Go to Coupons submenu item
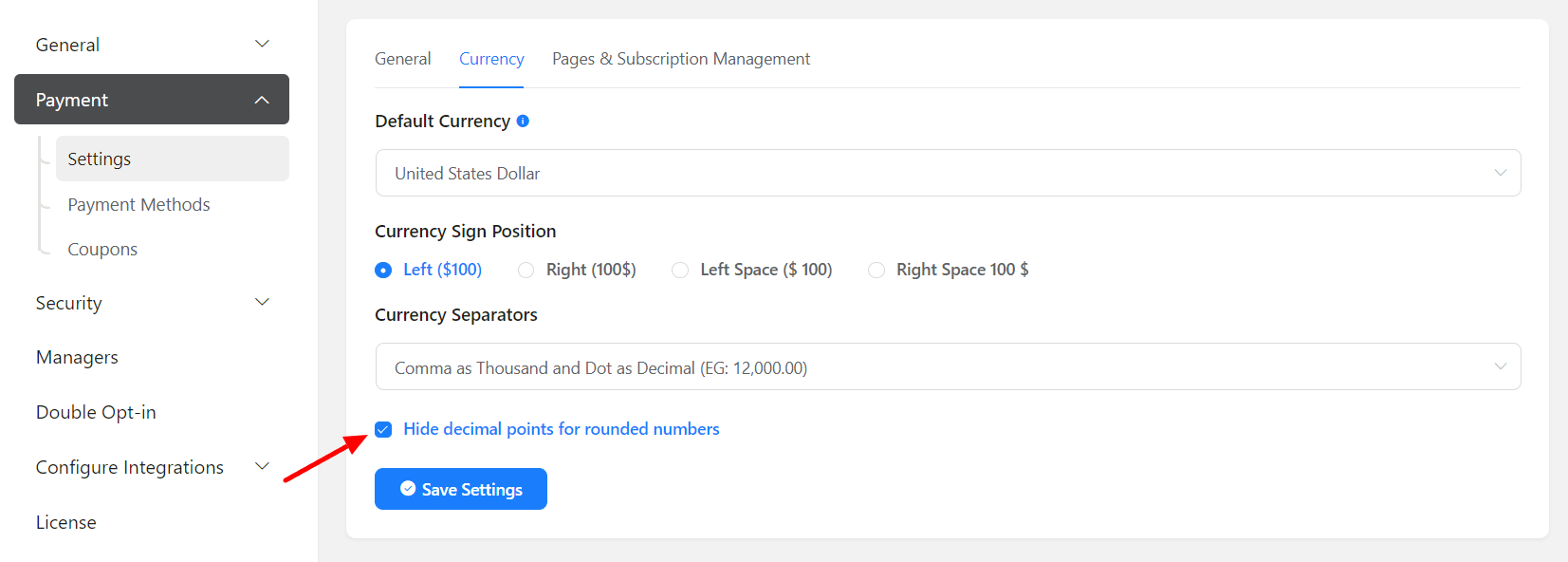Image resolution: width=1568 pixels, height=562 pixels. pyautogui.click(x=102, y=249)
